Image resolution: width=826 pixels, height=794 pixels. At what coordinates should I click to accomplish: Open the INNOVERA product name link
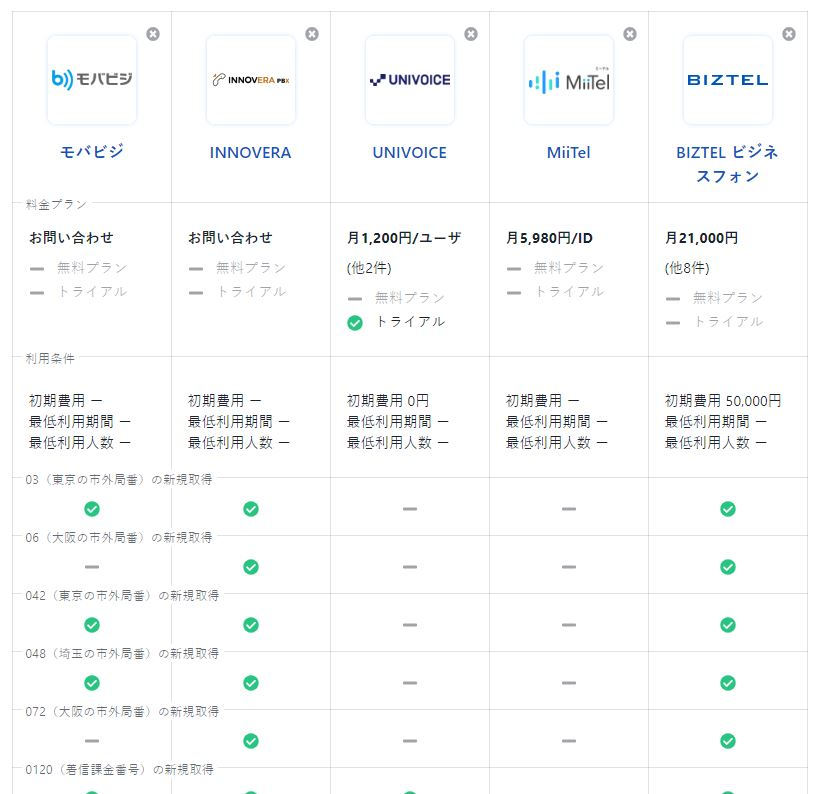tap(251, 153)
